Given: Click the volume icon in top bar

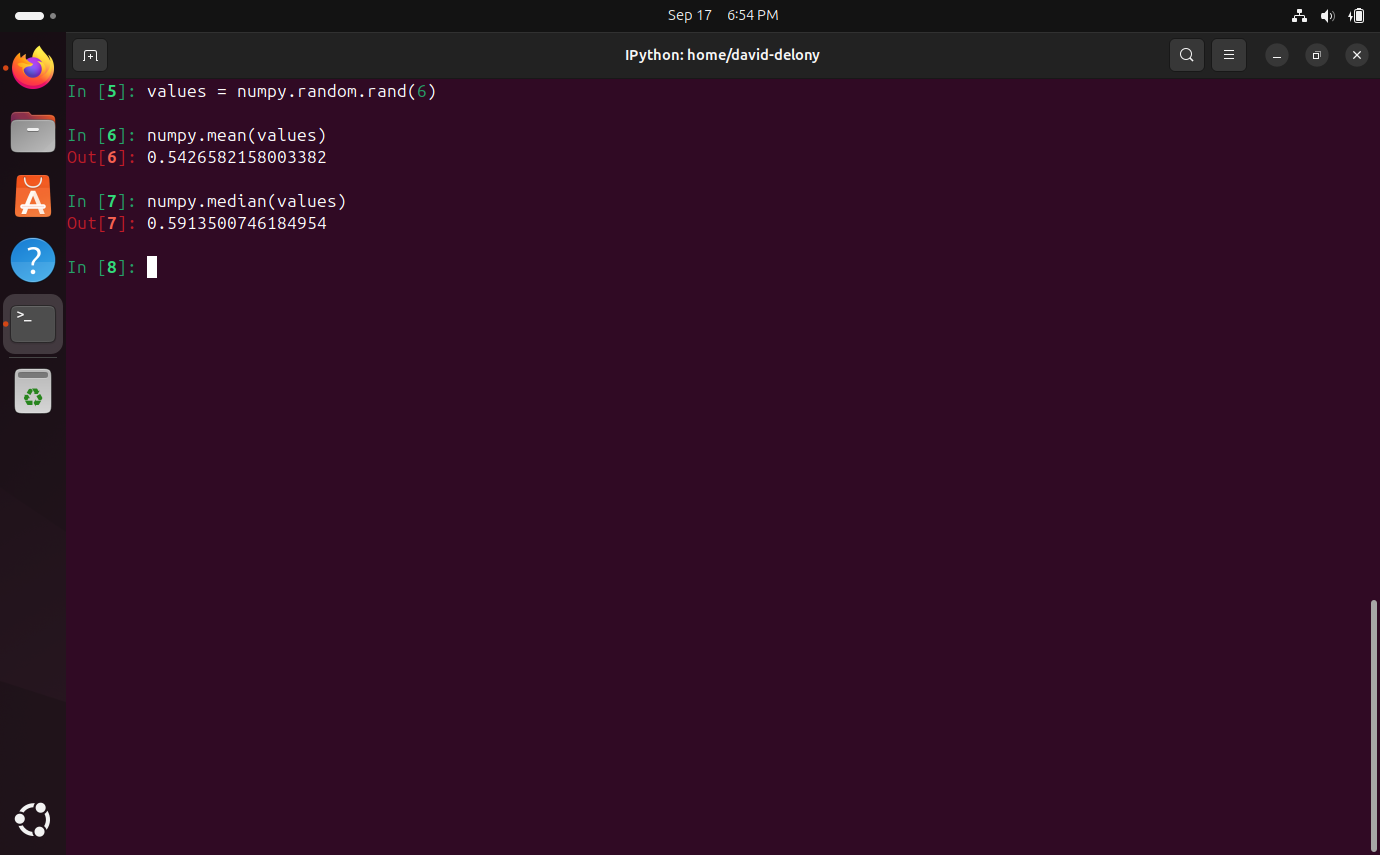Looking at the screenshot, I should 1327,15.
